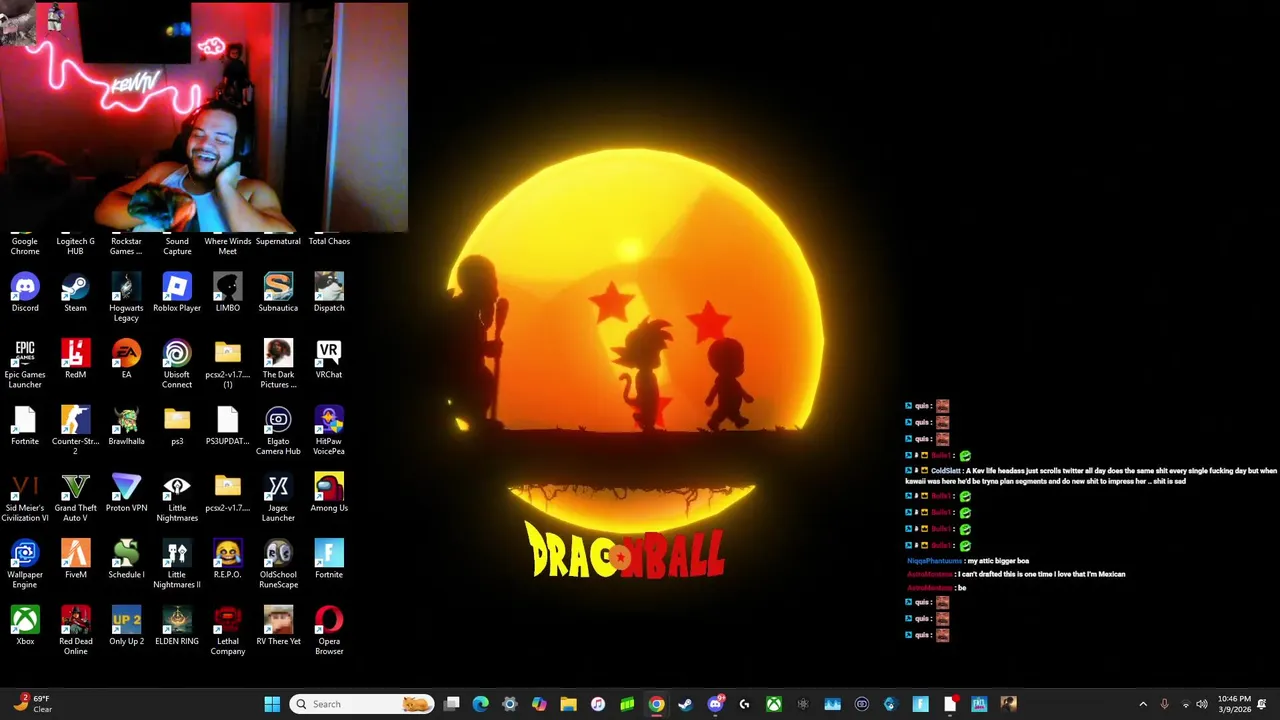Open Steam from the taskbar
The height and width of the screenshot is (720, 1280).
685,704
